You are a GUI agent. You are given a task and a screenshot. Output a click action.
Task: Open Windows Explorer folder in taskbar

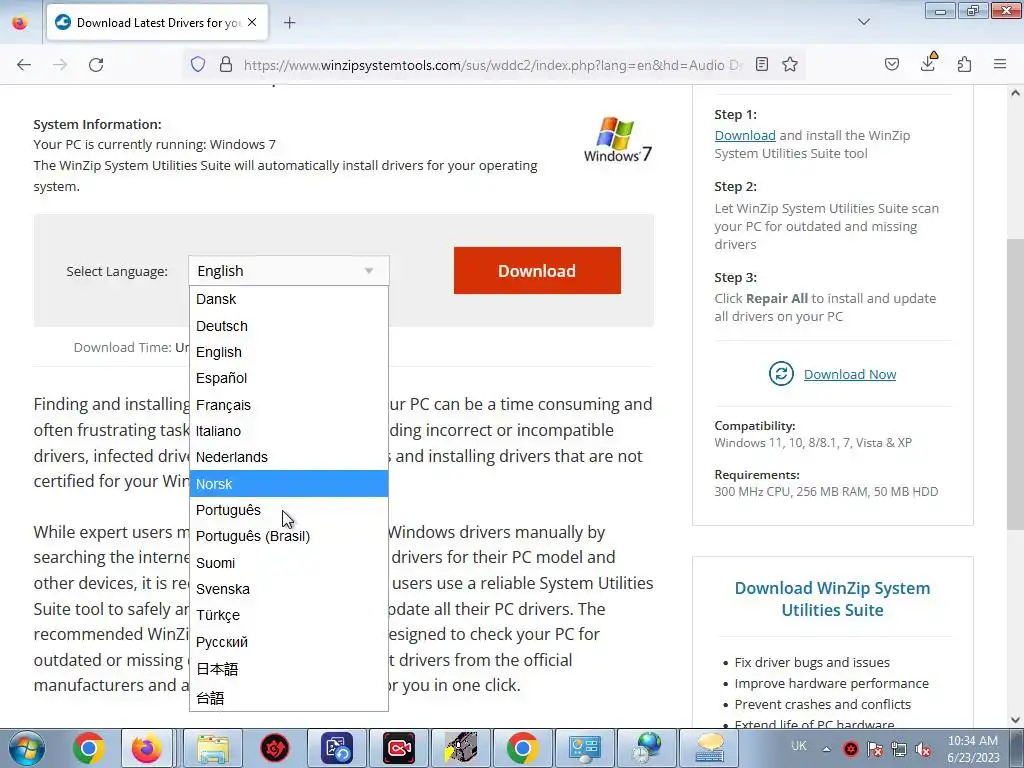(213, 748)
